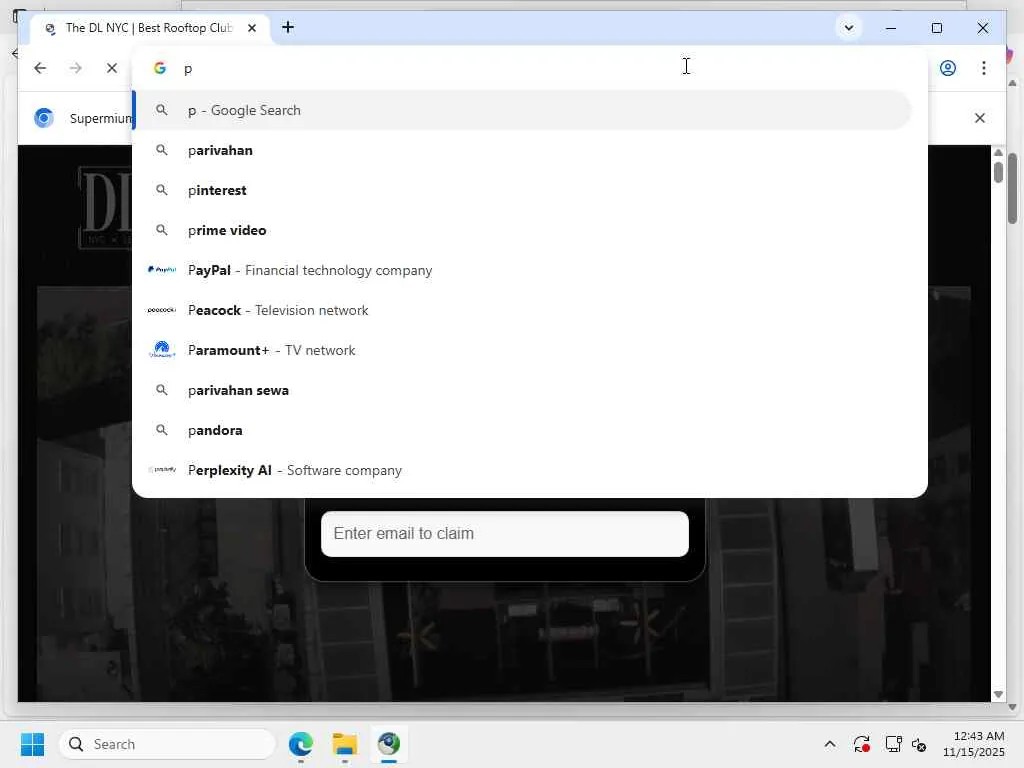The width and height of the screenshot is (1024, 768).
Task: Click the page scrollbar up arrow
Action: click(998, 152)
